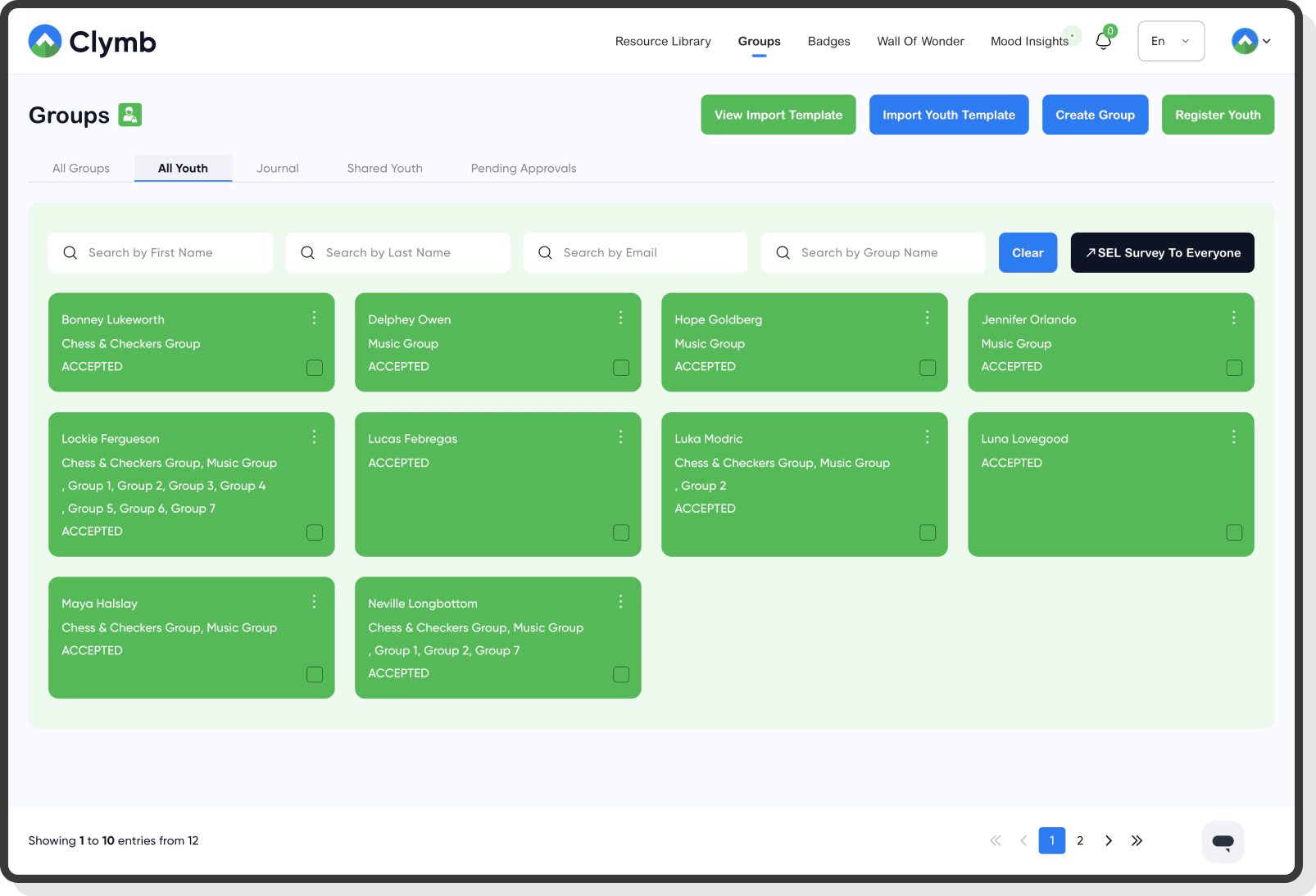This screenshot has width=1316, height=896.
Task: Click the green Groups heading icon
Action: click(x=130, y=115)
